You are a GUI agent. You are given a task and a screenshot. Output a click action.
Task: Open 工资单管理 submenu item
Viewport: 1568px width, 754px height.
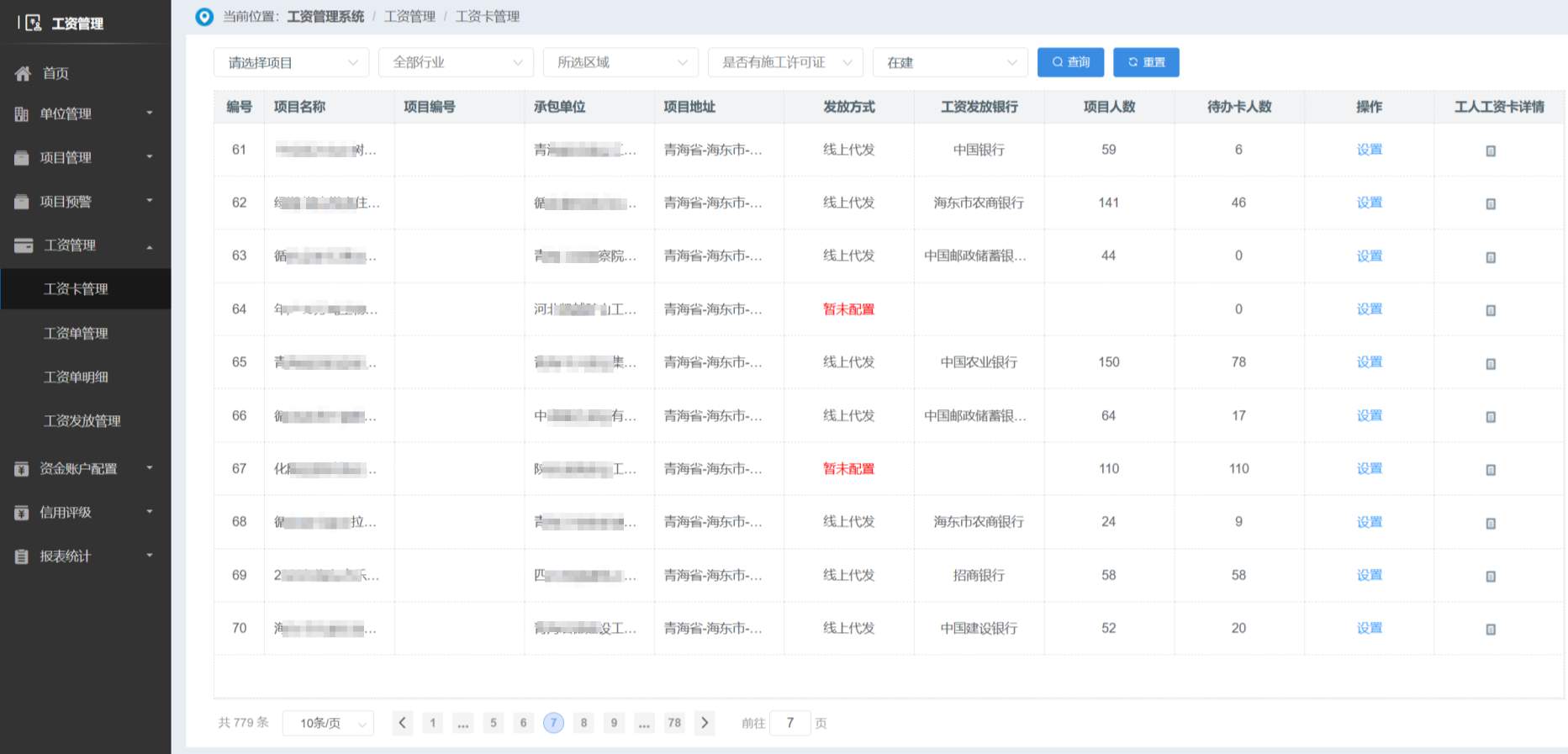(x=76, y=334)
